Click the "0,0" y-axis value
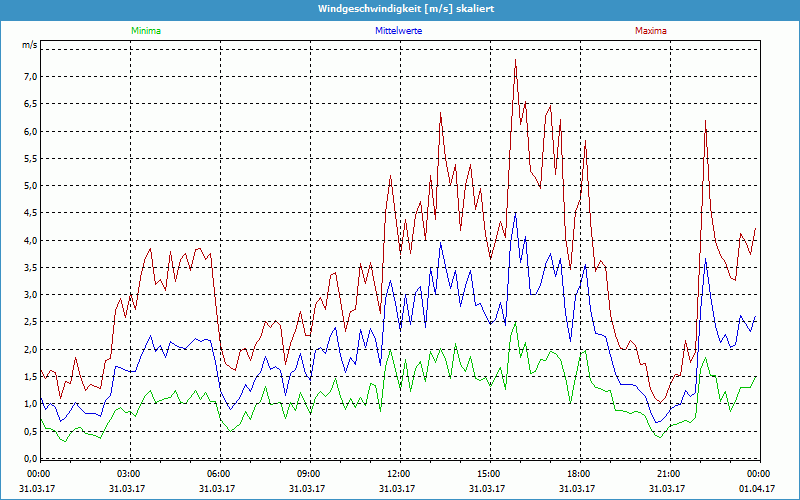 click(x=31, y=458)
